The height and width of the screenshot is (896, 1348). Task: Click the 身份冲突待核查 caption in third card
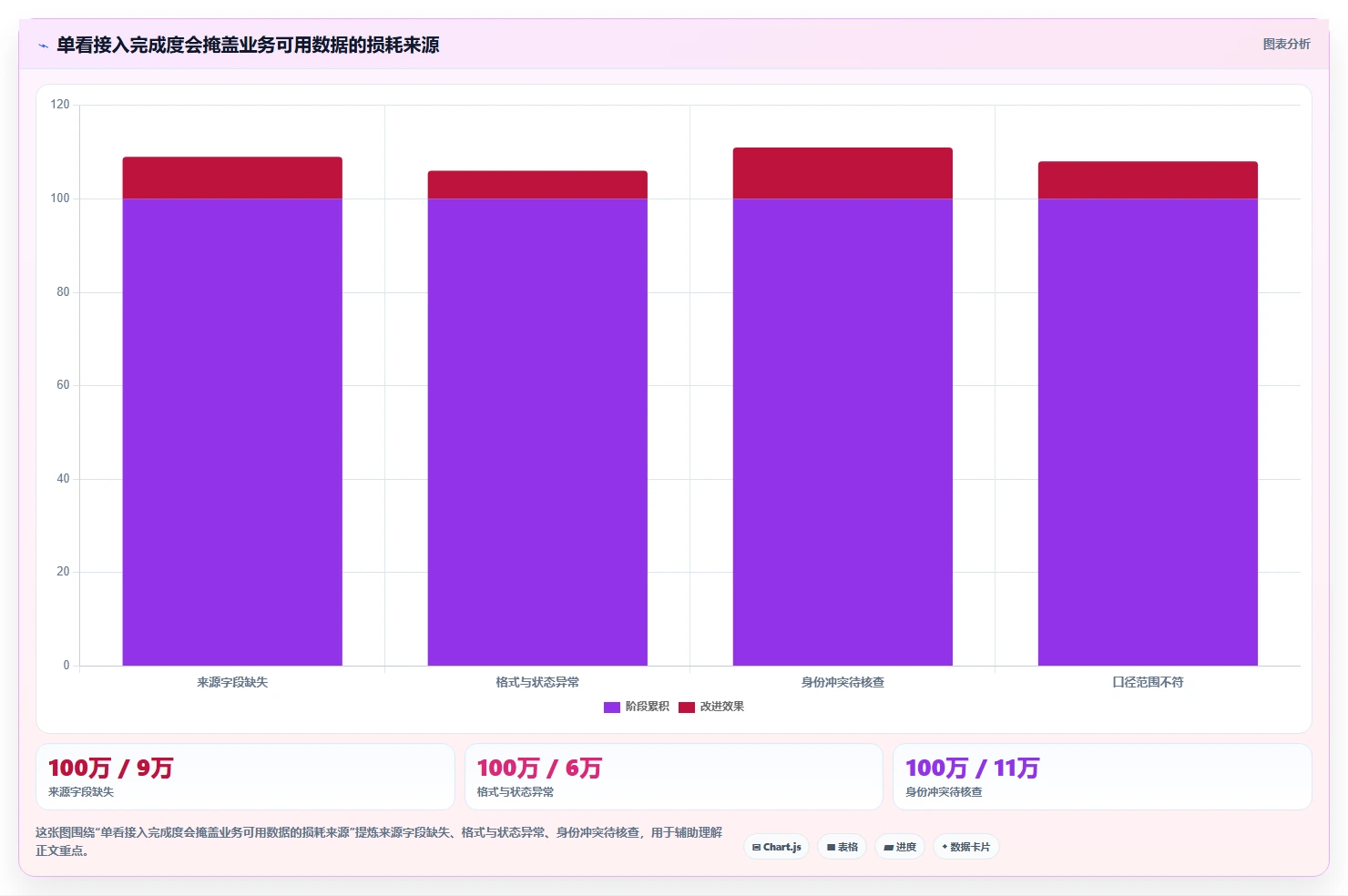point(944,792)
